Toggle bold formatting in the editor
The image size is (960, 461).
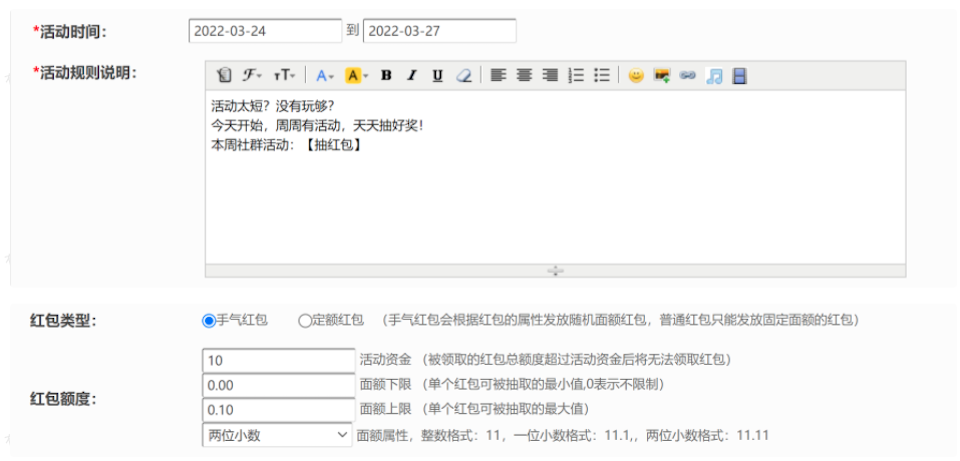click(x=386, y=76)
